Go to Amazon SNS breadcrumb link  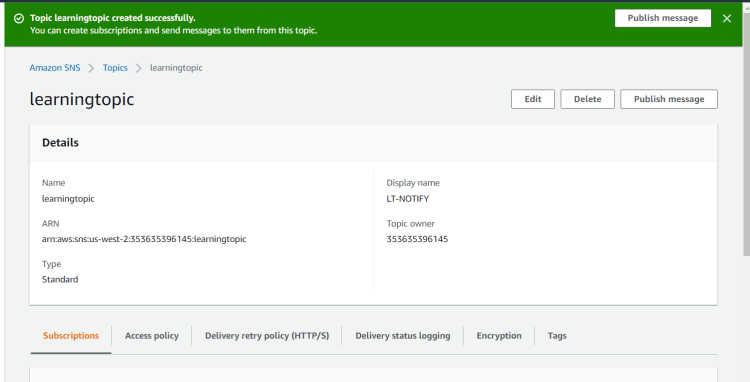click(55, 68)
